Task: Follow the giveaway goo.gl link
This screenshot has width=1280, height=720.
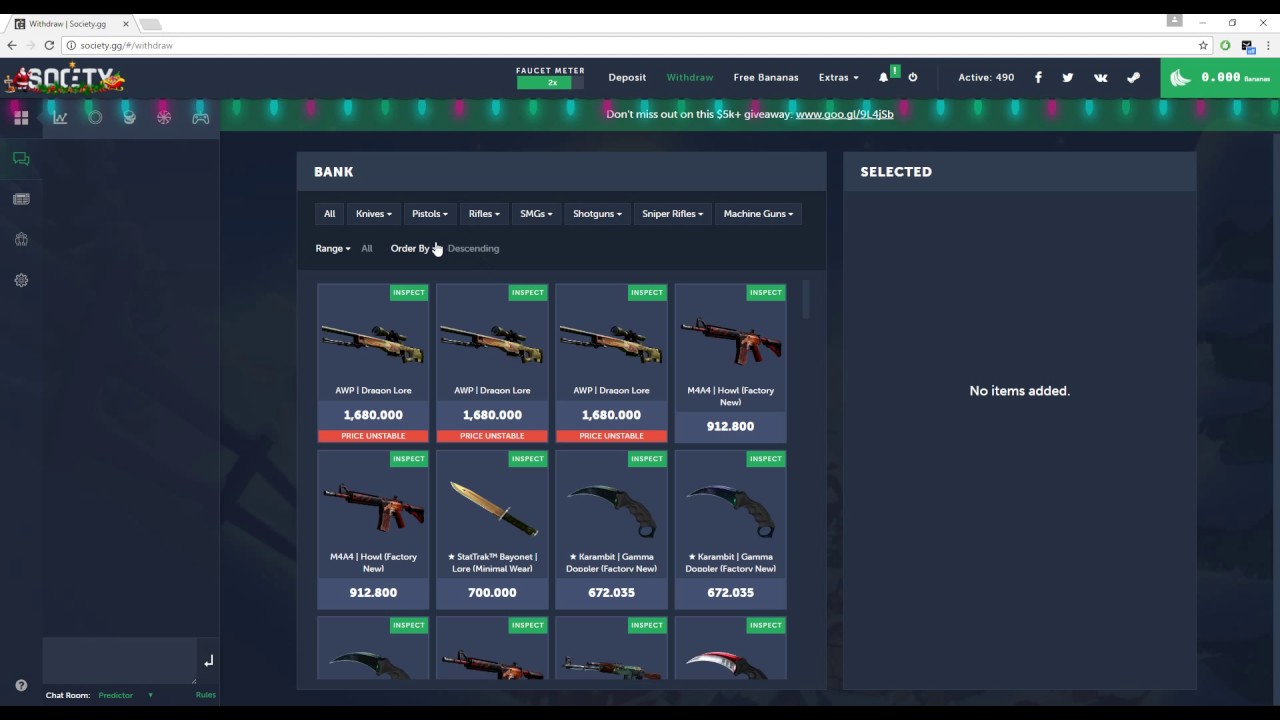Action: click(844, 114)
